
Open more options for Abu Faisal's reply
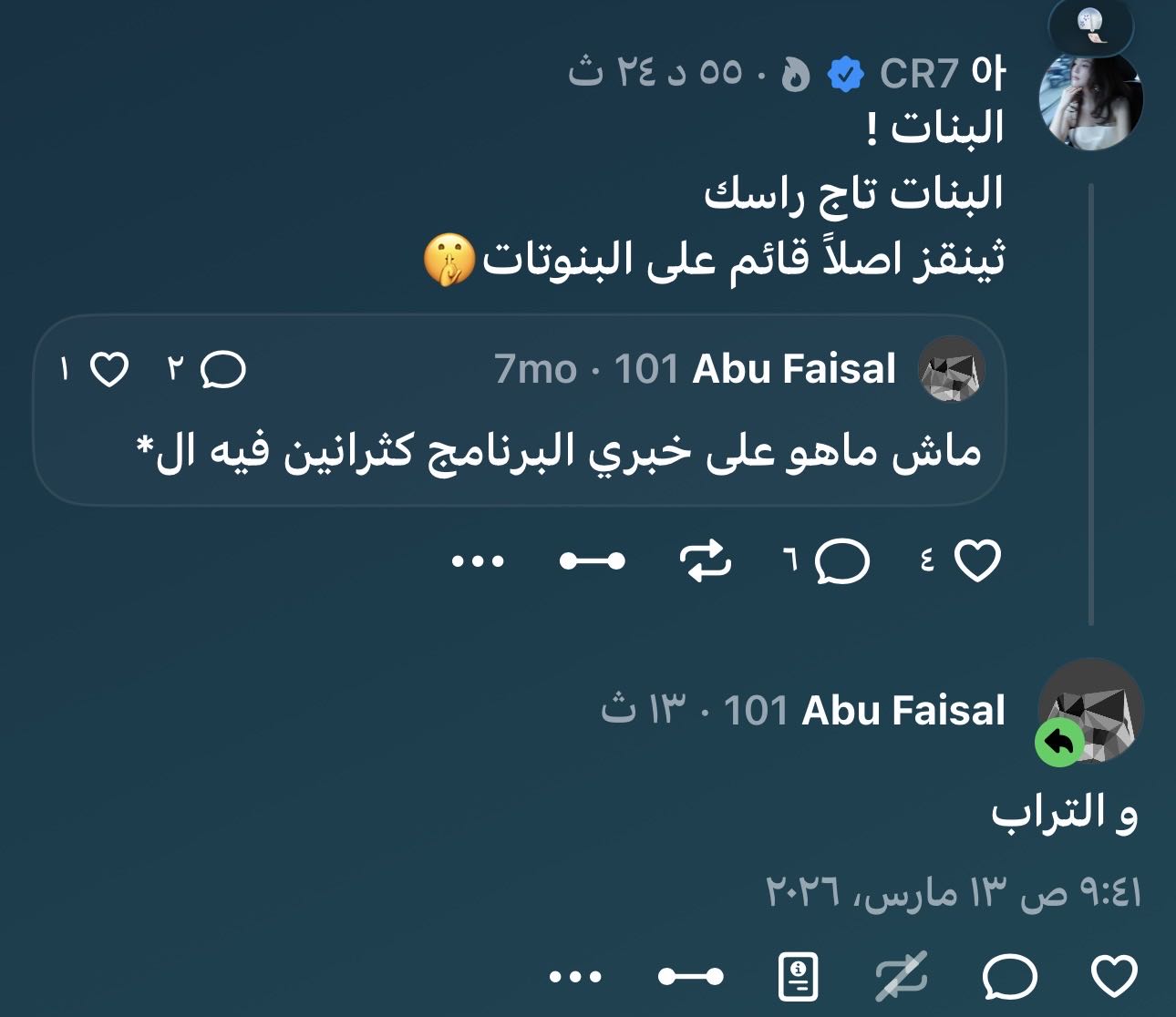(x=576, y=978)
